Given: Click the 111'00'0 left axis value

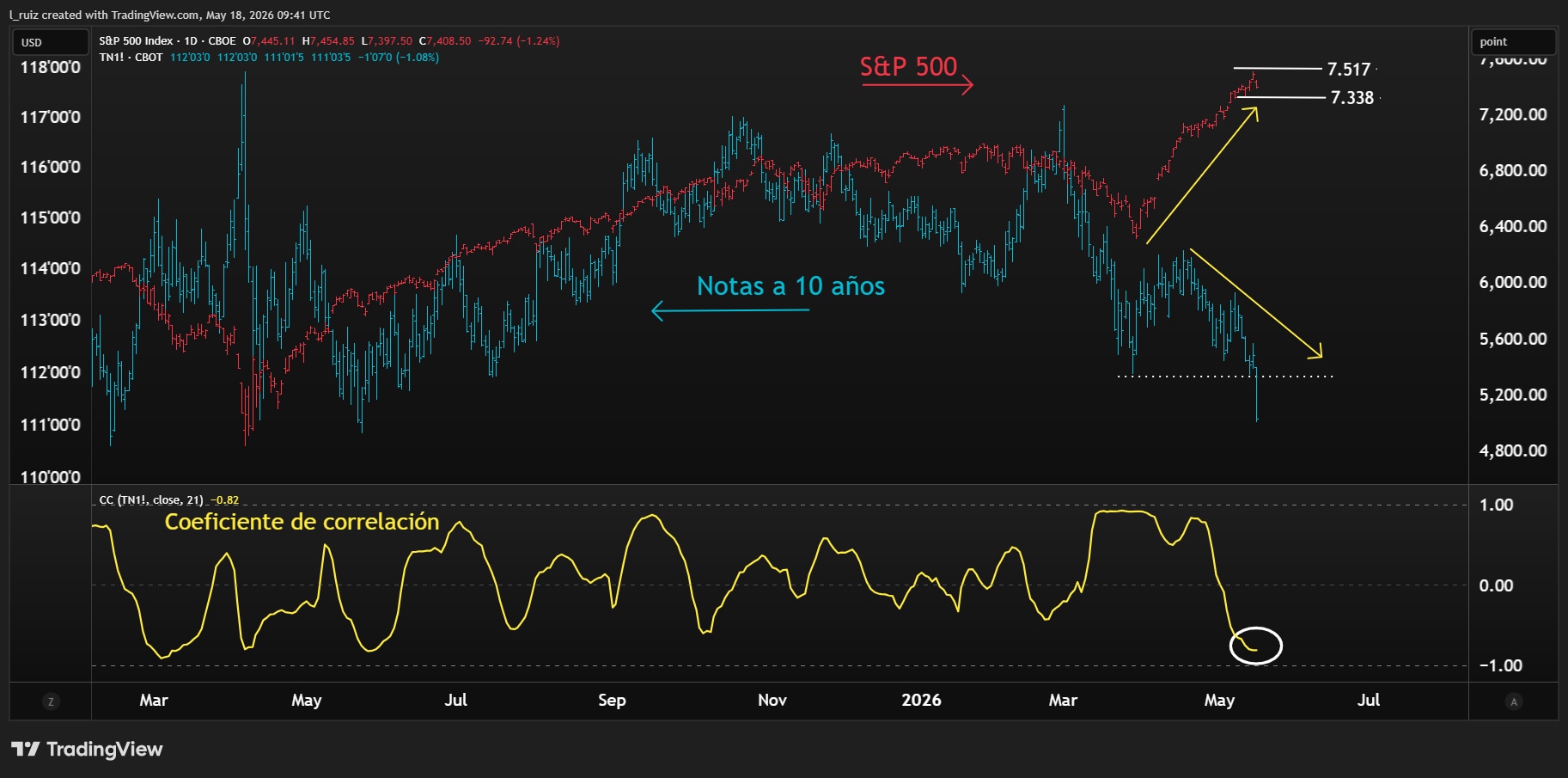Looking at the screenshot, I should 51,425.
